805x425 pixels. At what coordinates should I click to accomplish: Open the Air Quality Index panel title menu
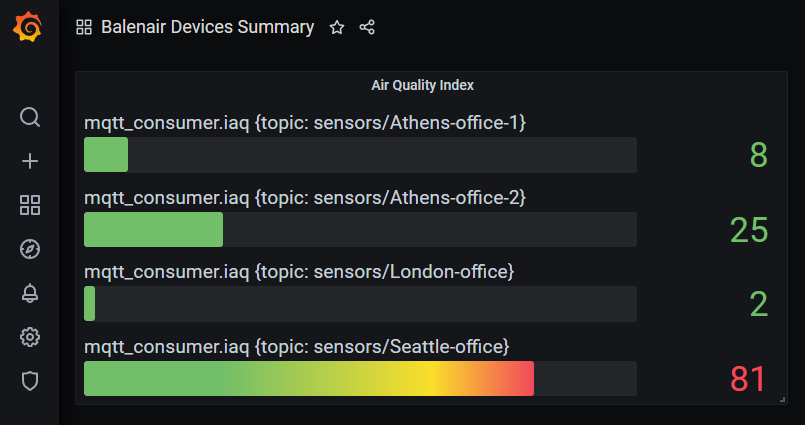coord(423,85)
